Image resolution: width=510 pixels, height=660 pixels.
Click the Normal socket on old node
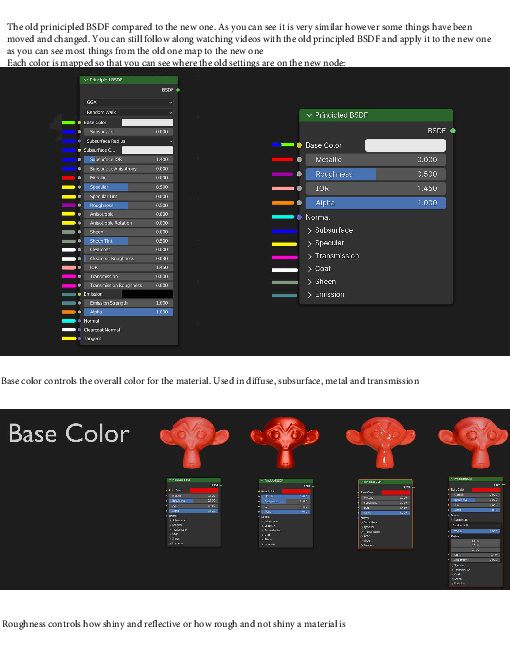click(80, 321)
